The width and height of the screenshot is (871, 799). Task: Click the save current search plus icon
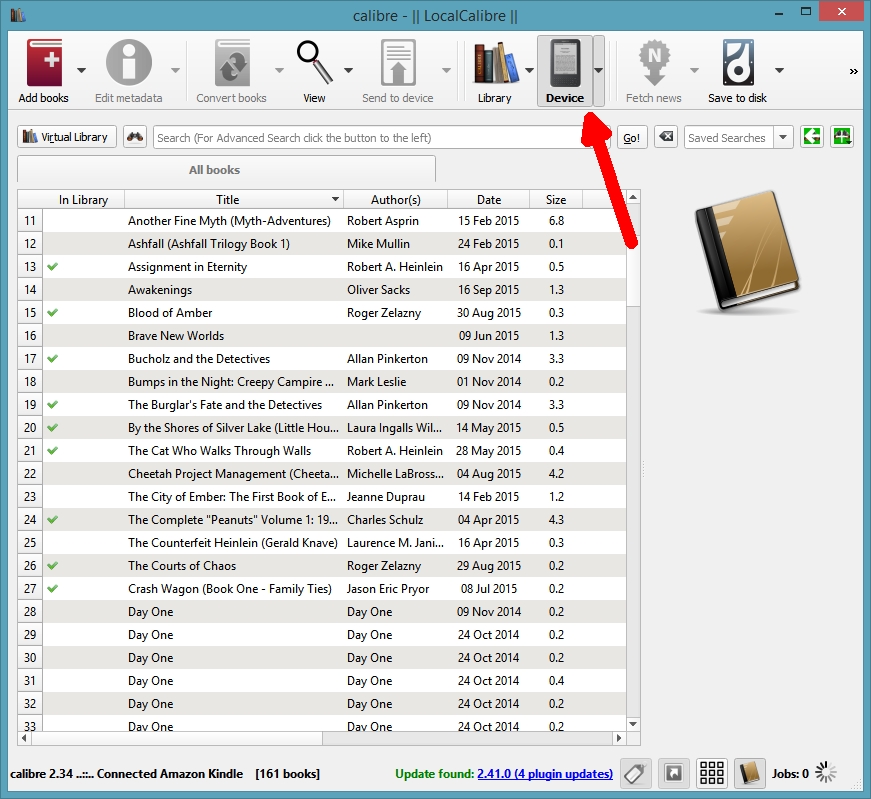[842, 137]
